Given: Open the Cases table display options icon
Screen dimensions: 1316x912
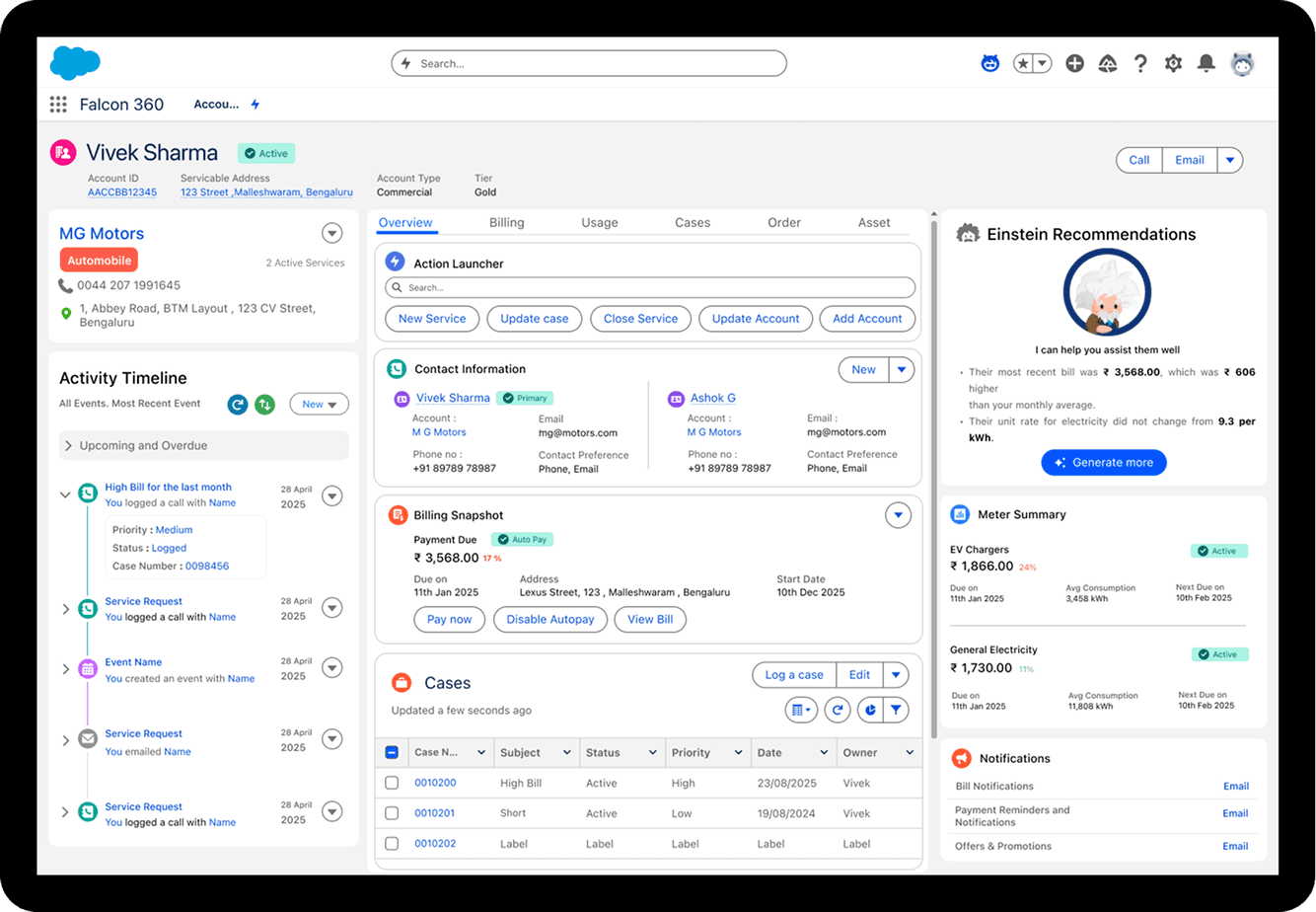Looking at the screenshot, I should (801, 710).
